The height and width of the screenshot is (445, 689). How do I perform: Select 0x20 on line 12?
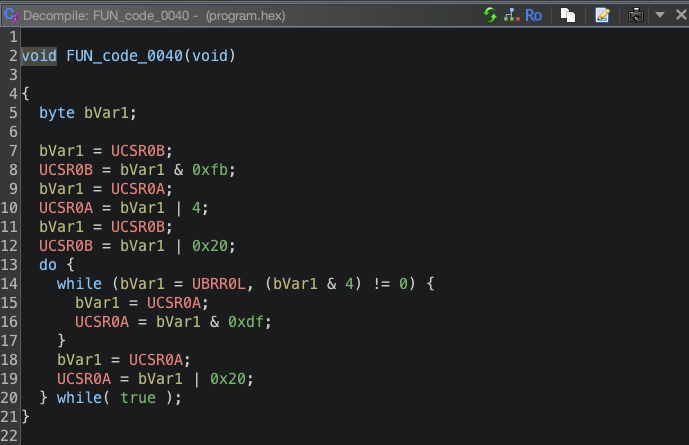[210, 246]
